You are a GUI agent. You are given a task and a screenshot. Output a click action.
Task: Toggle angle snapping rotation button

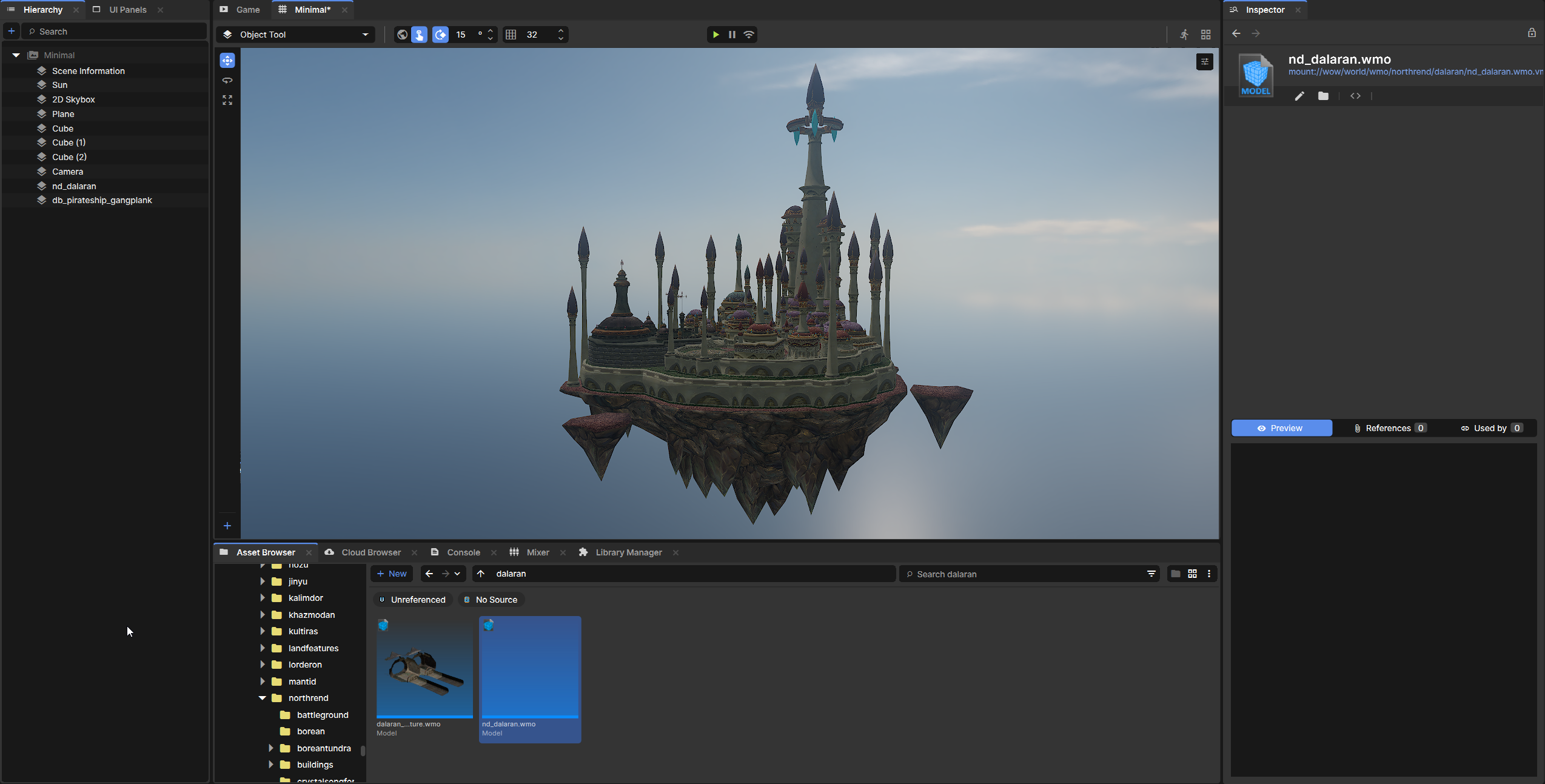point(441,35)
